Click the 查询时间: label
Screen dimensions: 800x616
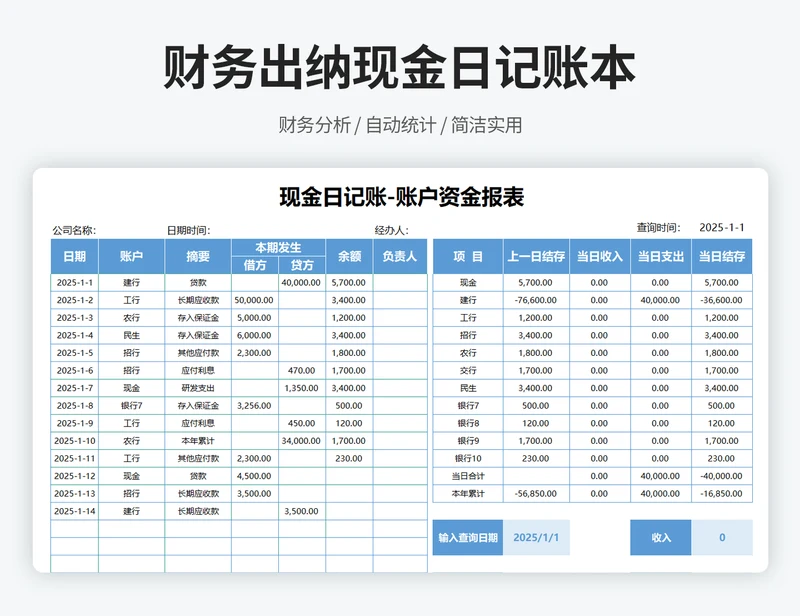pos(658,228)
